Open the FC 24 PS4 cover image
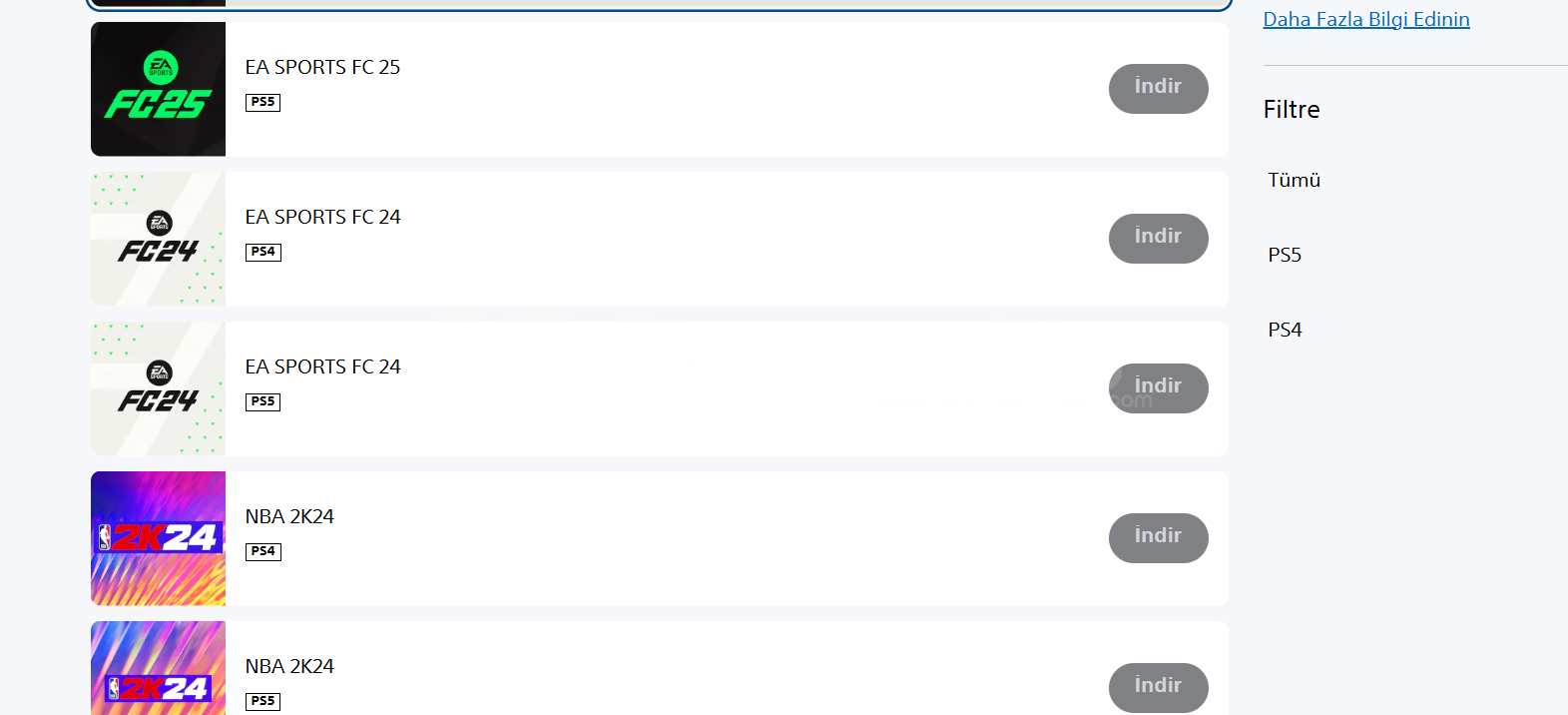The height and width of the screenshot is (715, 1568). click(158, 239)
